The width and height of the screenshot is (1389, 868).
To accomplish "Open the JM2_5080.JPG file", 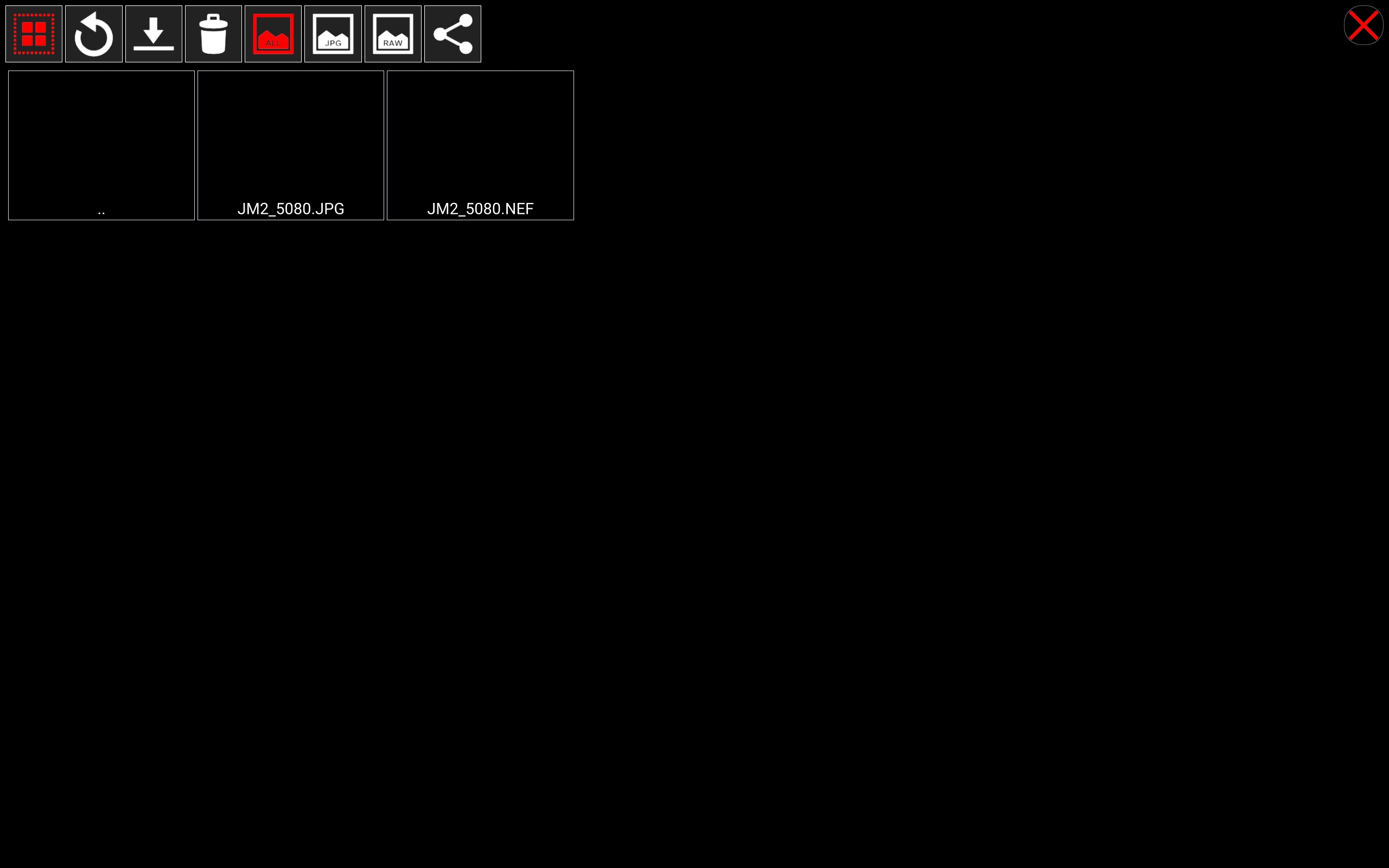I will coord(290,144).
